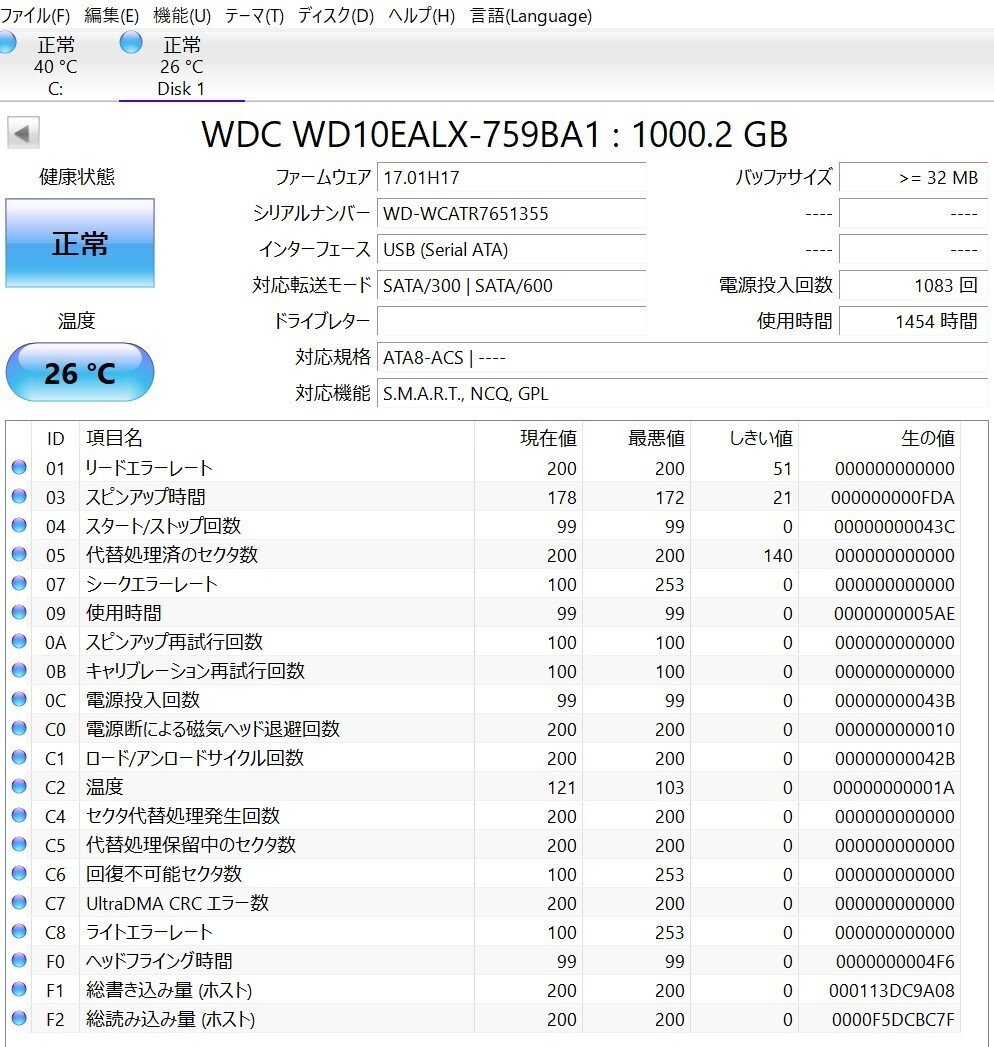Click status orb of スタート/ストップ回数 row
The height and width of the screenshot is (1047, 994).
[x=19, y=525]
